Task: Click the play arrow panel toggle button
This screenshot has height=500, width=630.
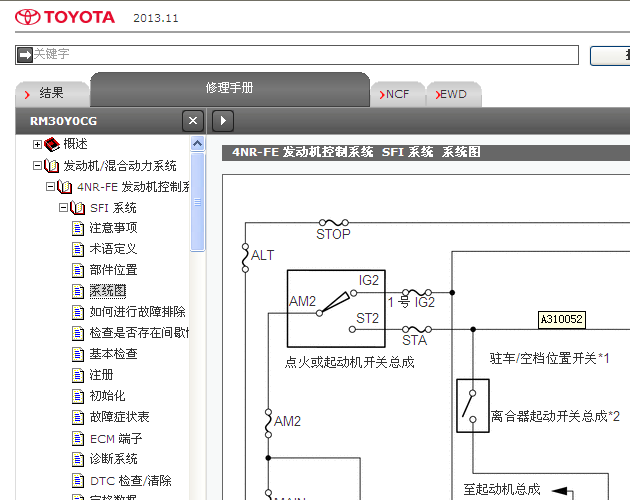Action: click(223, 121)
